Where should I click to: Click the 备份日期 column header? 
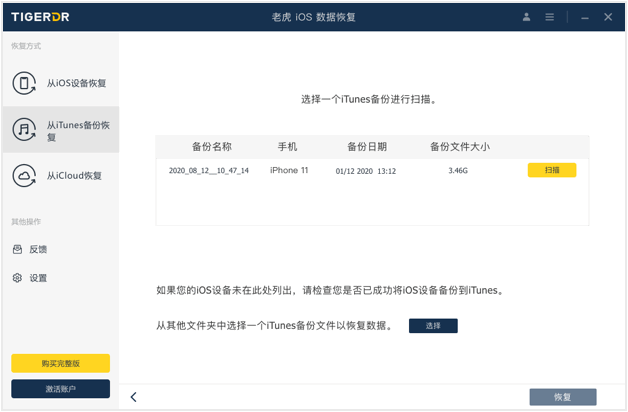(366, 146)
